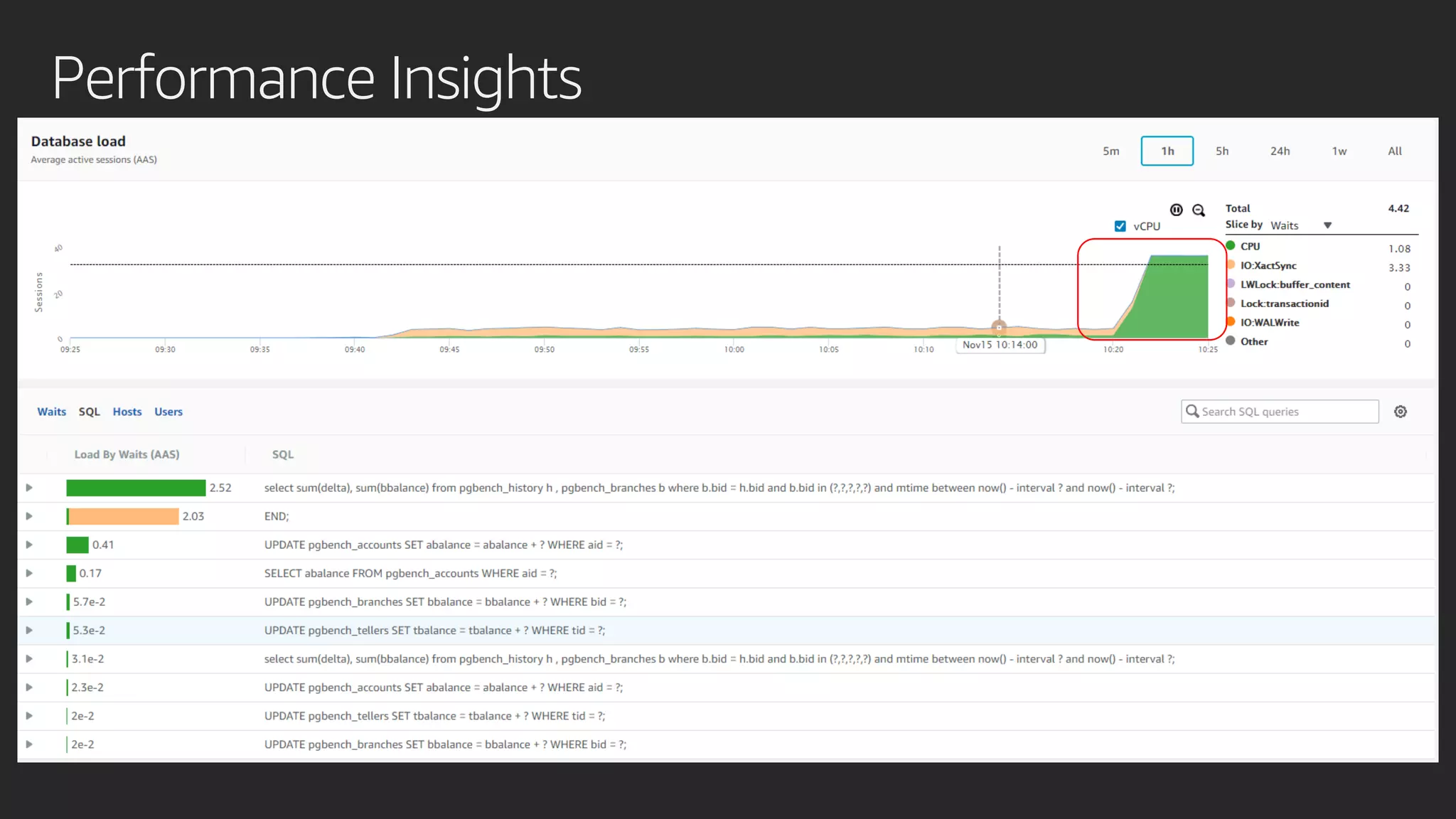1456x819 pixels.
Task: Toggle the vCPU checkbox
Action: [1120, 226]
